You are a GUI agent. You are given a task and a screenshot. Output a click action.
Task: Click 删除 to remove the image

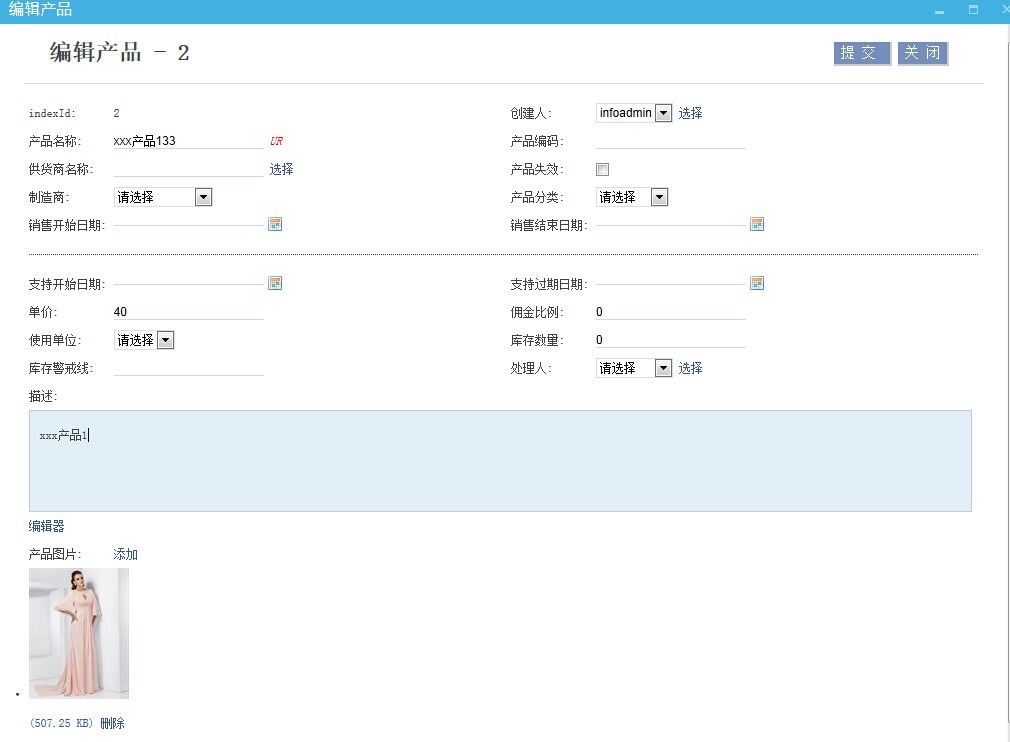112,723
